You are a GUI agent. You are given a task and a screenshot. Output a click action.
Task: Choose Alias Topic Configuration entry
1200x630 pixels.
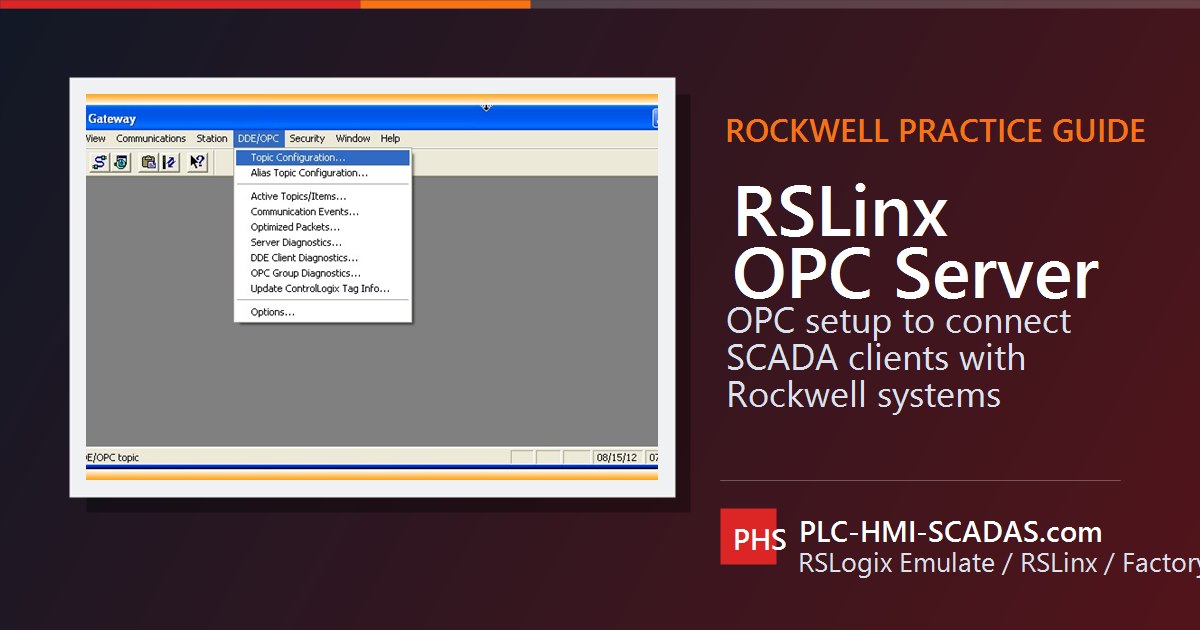pos(323,173)
